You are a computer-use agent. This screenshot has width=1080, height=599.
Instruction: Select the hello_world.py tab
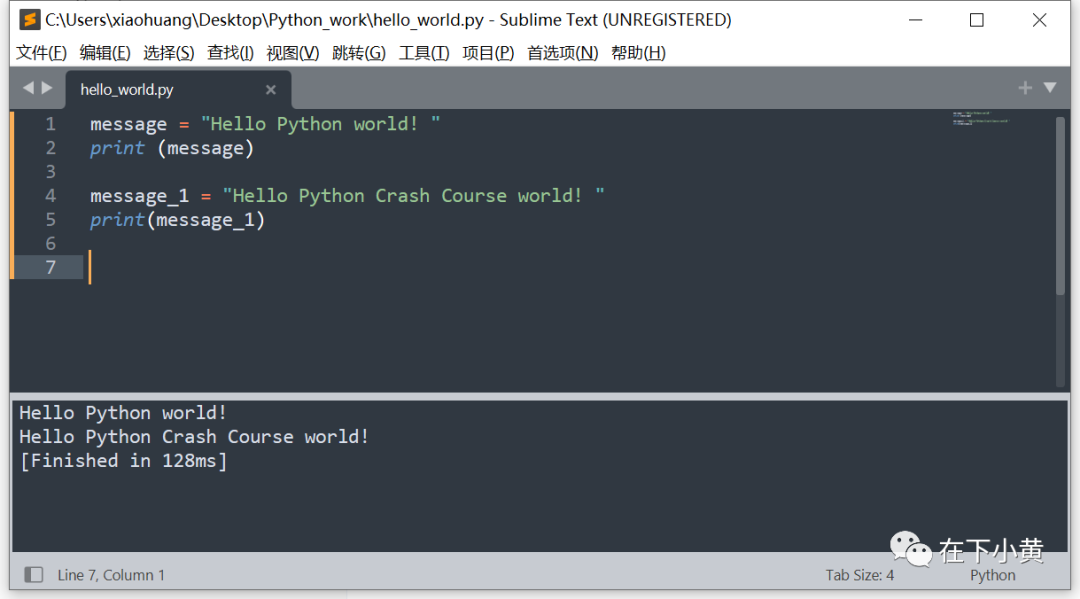pos(178,90)
